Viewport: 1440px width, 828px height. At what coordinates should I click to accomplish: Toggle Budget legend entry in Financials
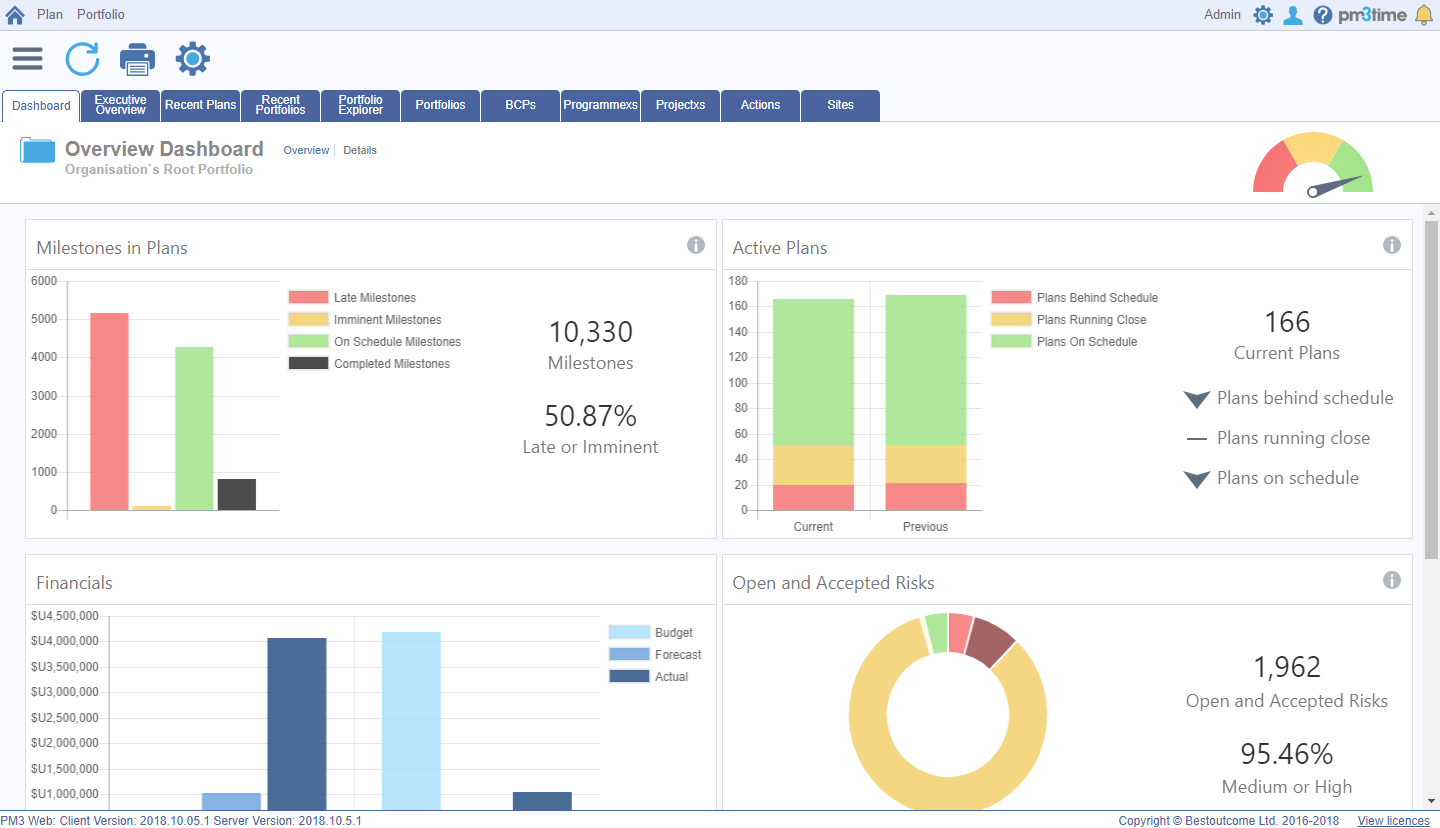coord(651,632)
